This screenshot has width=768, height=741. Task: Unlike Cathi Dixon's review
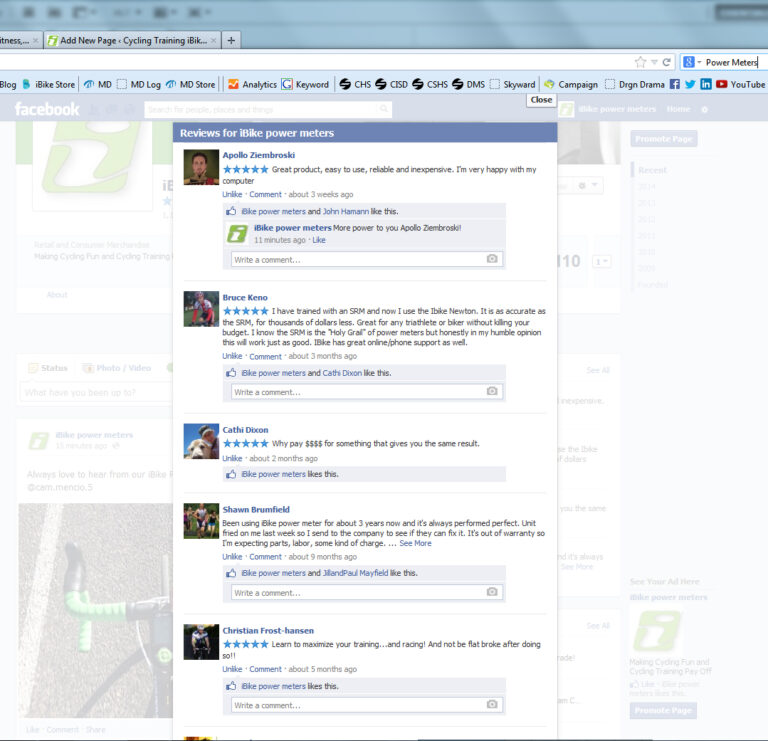232,458
